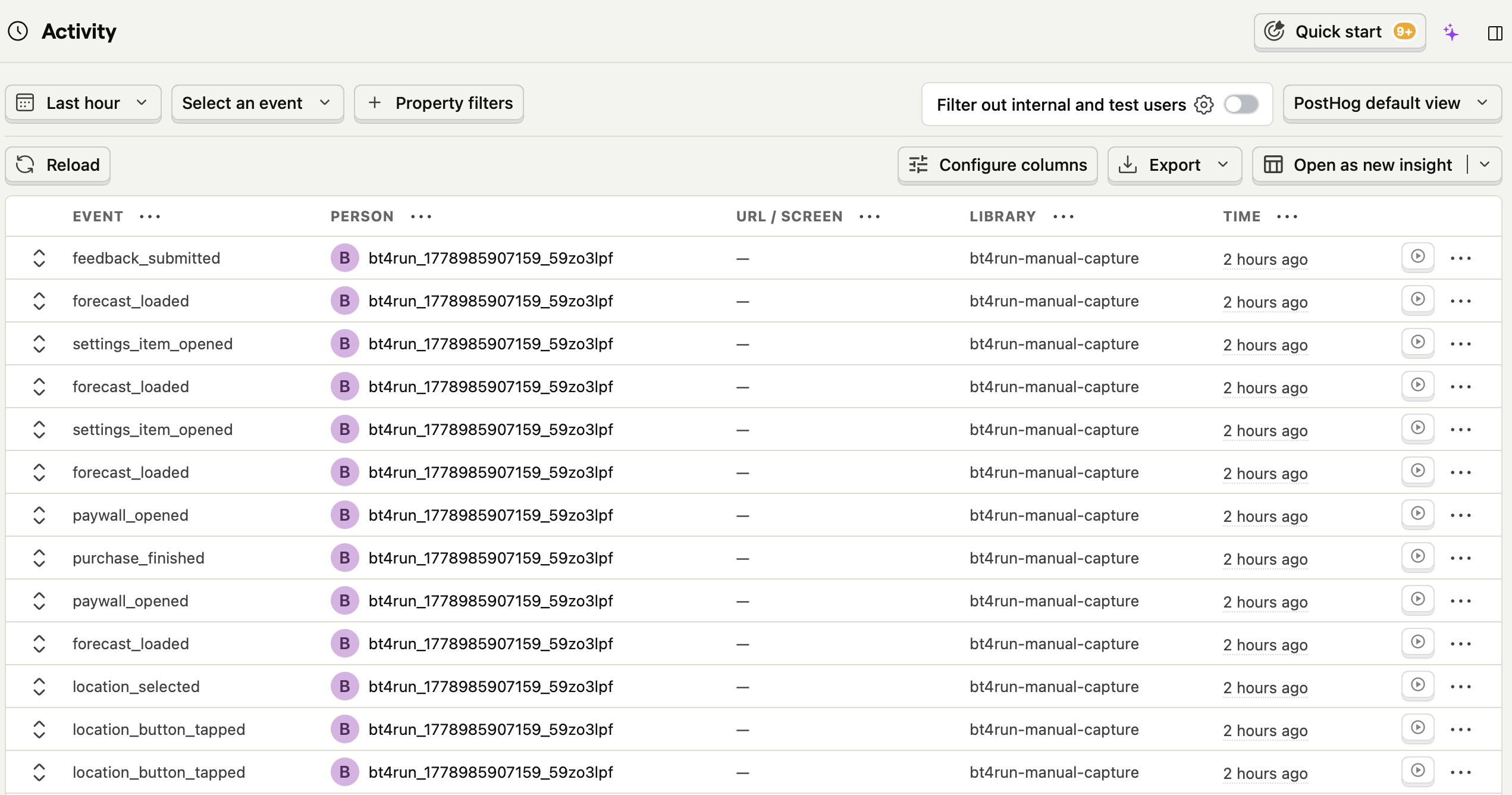Viewport: 1512px width, 795px height.
Task: Expand the feedback_submitted event row
Action: (x=39, y=258)
